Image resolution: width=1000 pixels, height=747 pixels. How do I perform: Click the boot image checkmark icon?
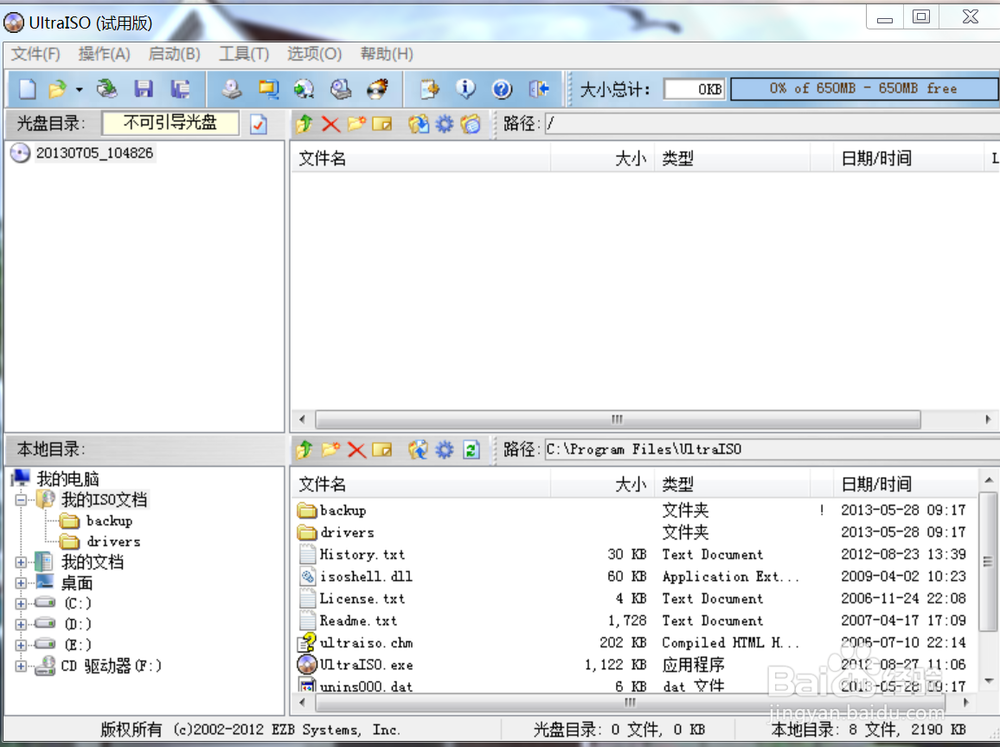258,124
